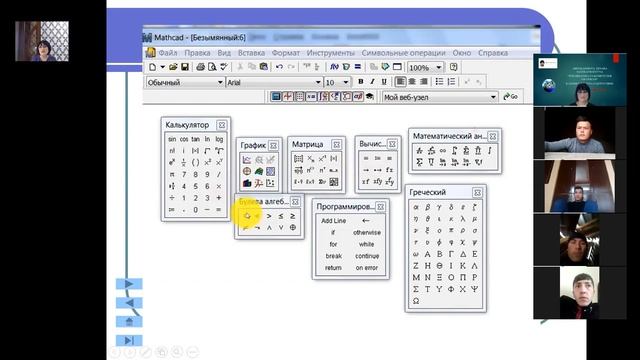Click the otherwise programming operator
640x360 pixels.
pos(367,233)
